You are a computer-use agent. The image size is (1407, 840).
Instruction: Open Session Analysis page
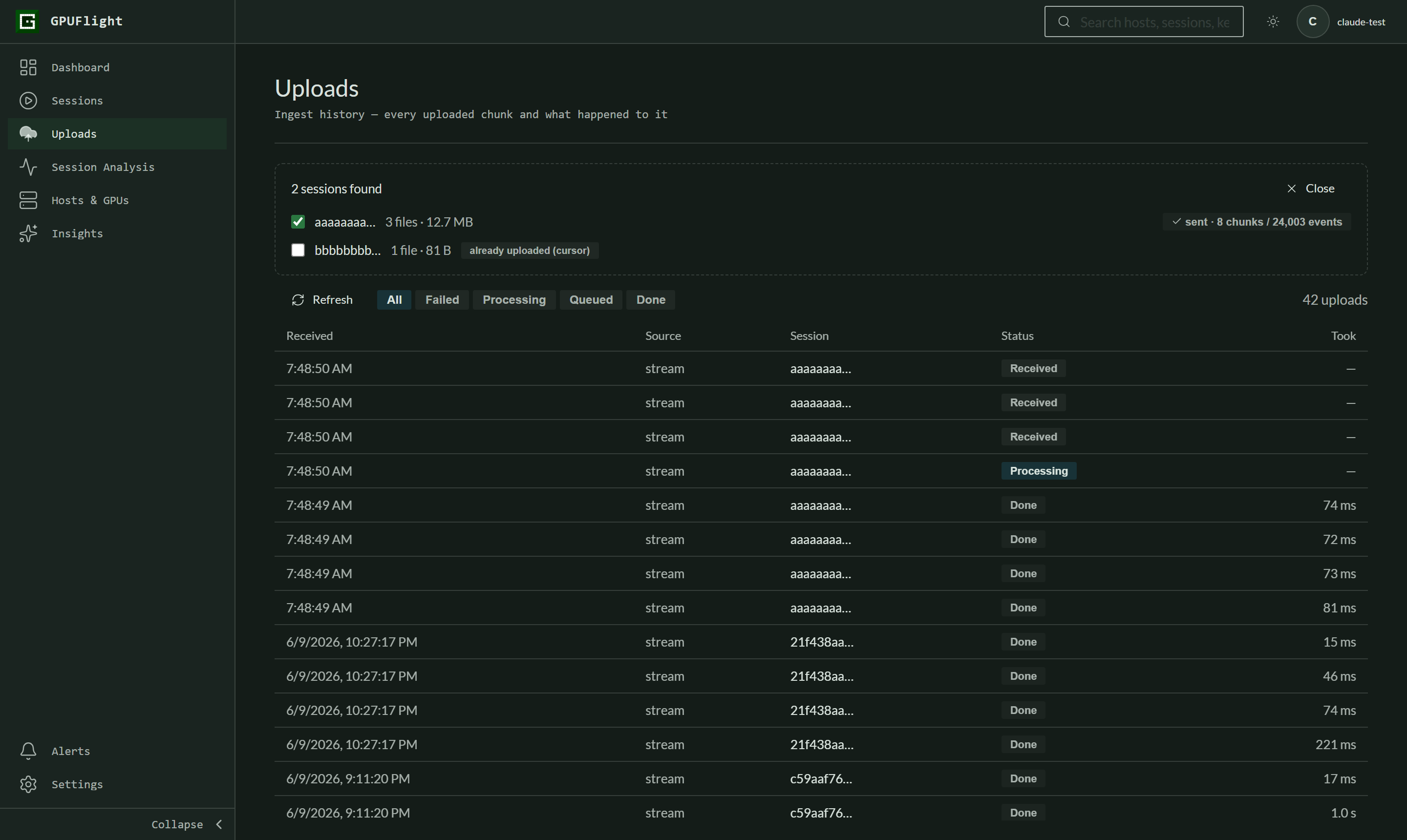tap(117, 167)
